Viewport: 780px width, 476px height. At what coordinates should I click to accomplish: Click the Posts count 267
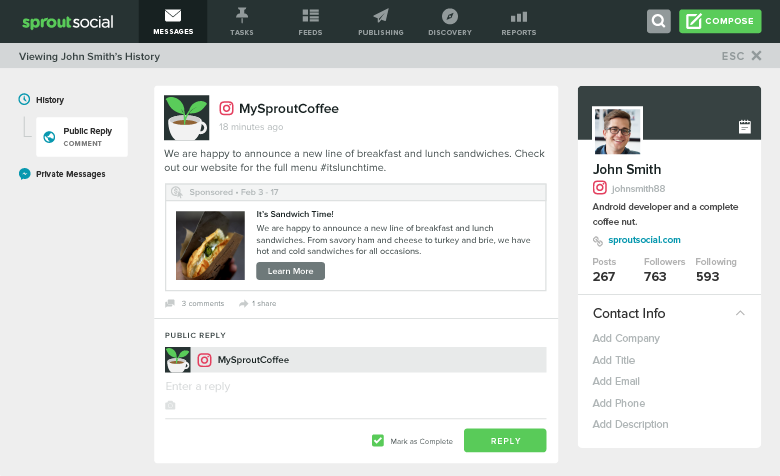604,277
